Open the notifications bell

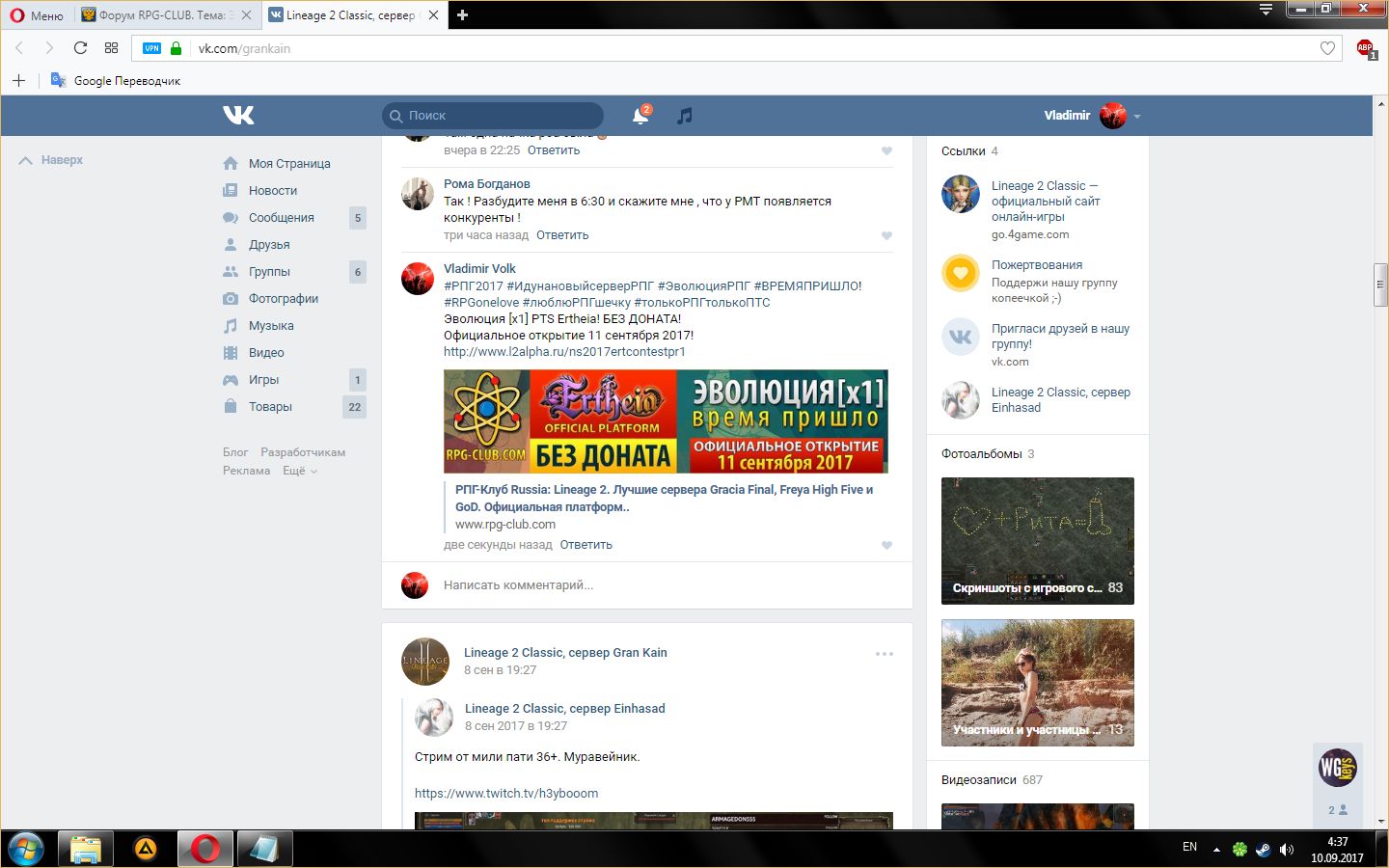pyautogui.click(x=640, y=116)
